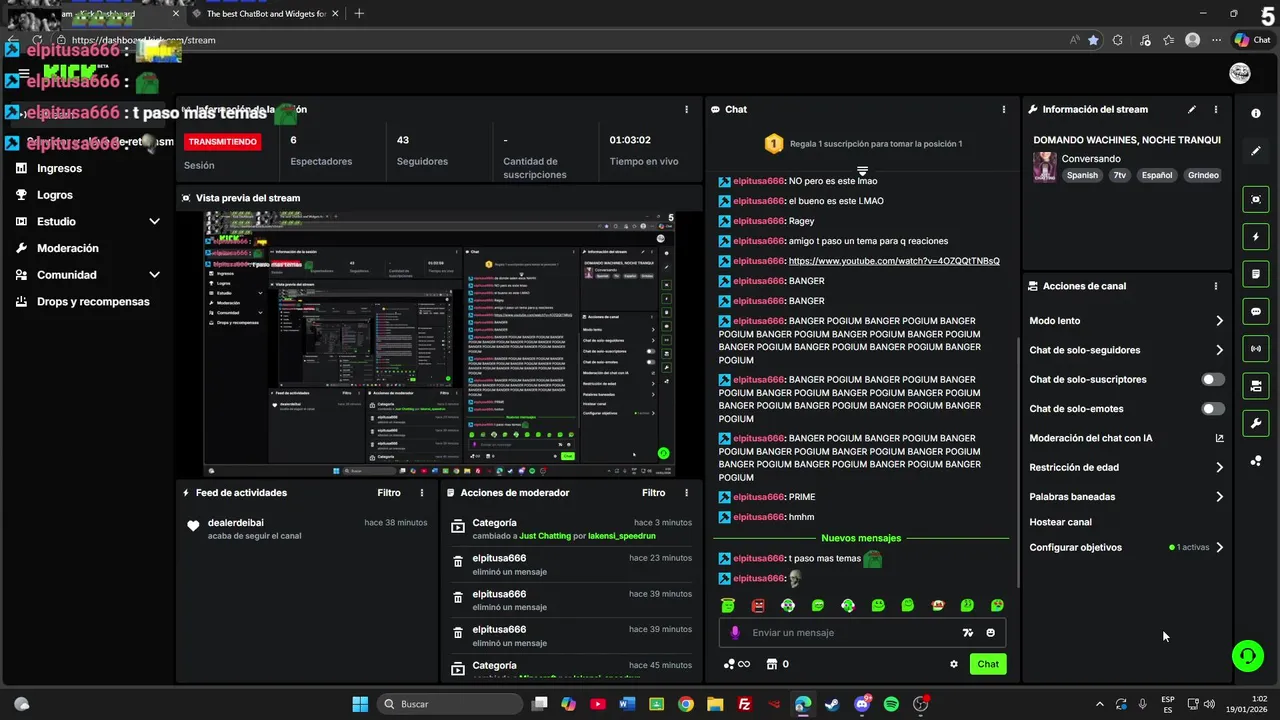Open the green headset support button

[1247, 656]
